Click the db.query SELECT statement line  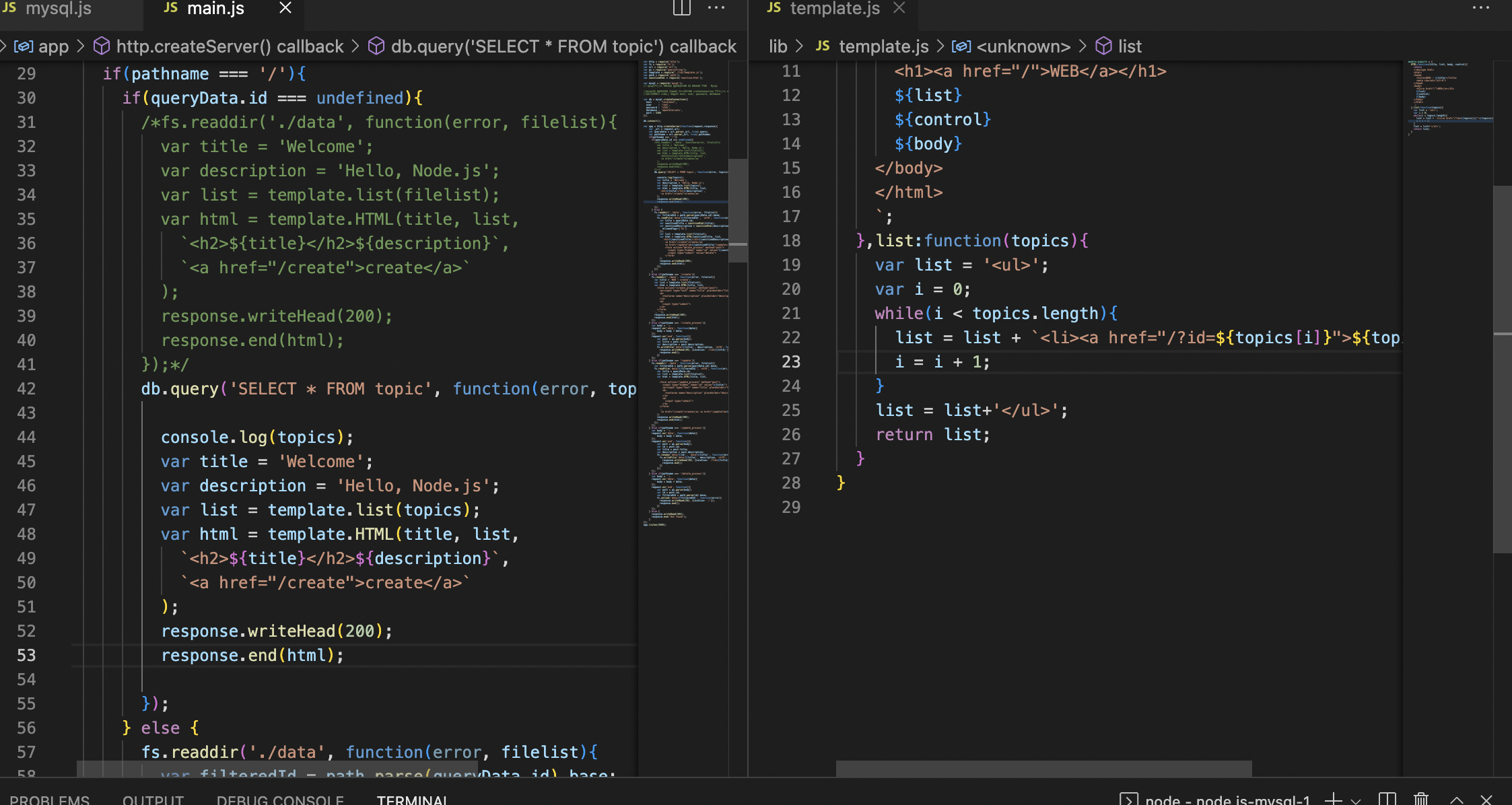coord(388,389)
